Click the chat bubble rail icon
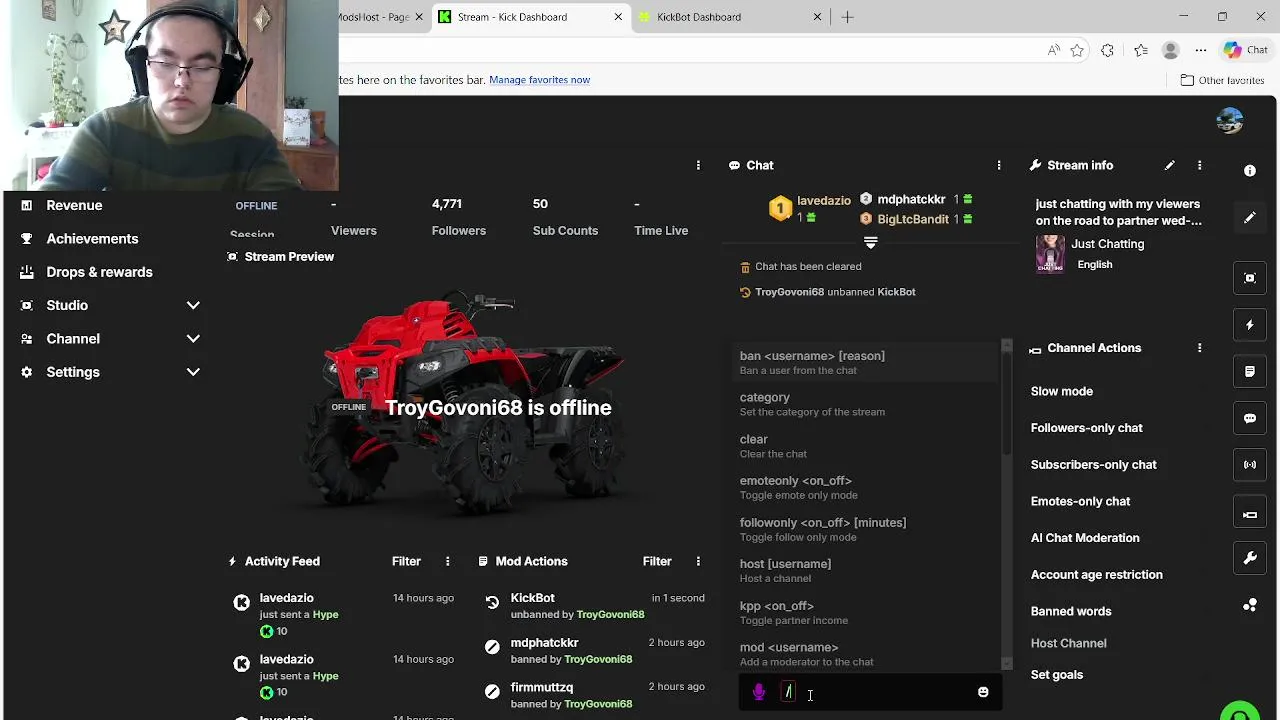The width and height of the screenshot is (1280, 720). click(1249, 419)
